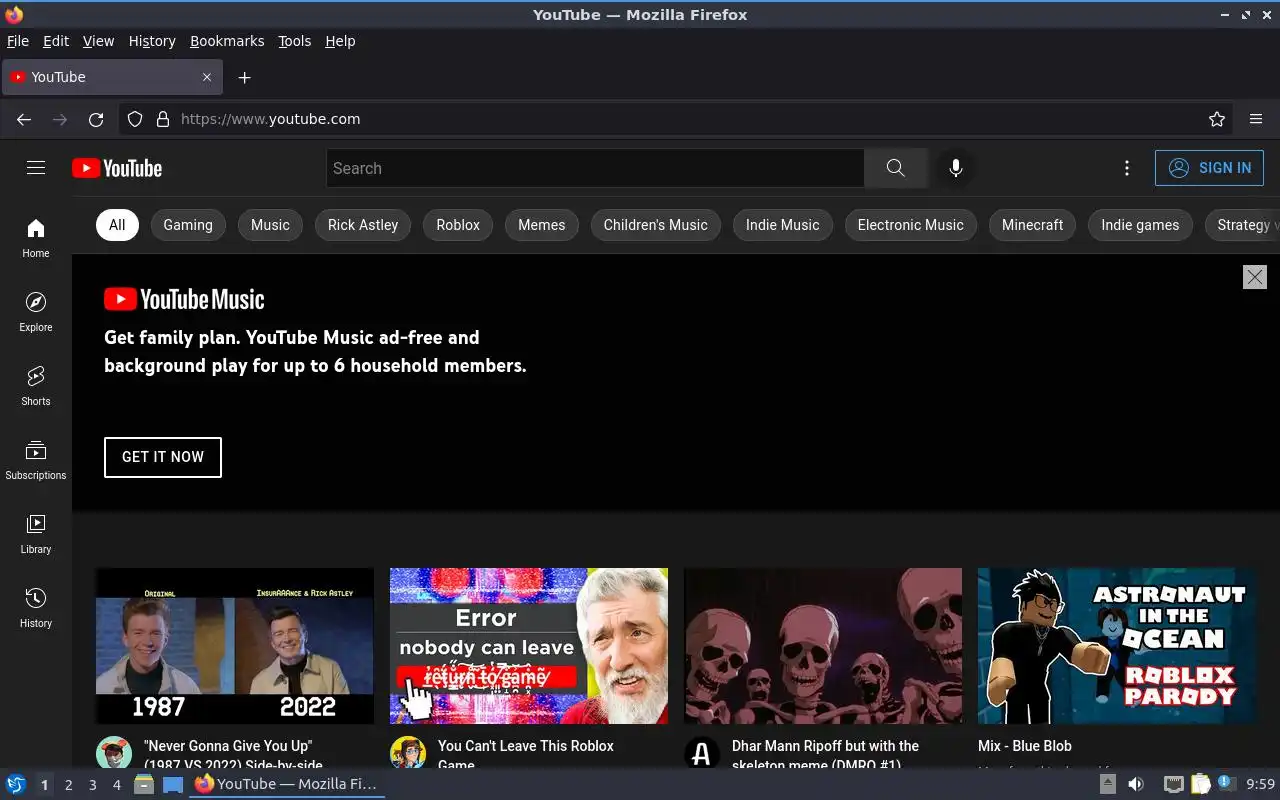Click the channel avatar under the Roblox video

pyautogui.click(x=408, y=754)
